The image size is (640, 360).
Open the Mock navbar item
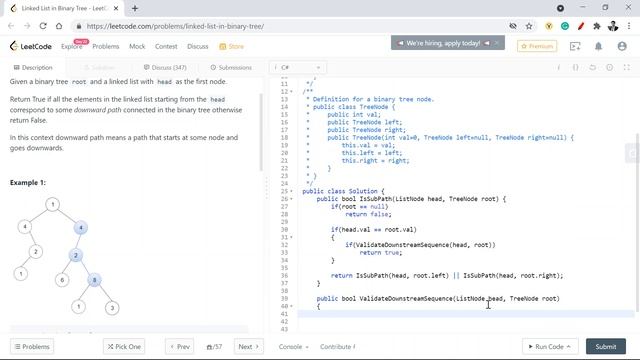coord(137,46)
